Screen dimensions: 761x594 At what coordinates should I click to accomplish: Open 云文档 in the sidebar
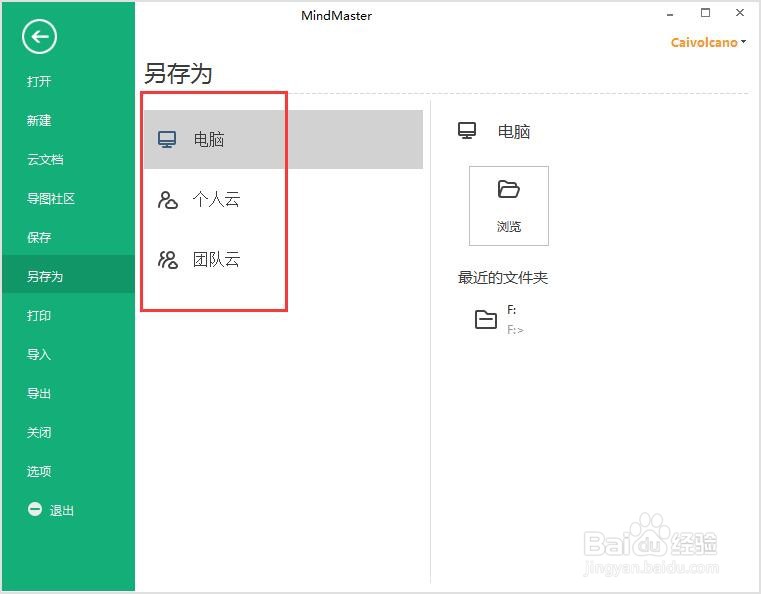(x=45, y=159)
